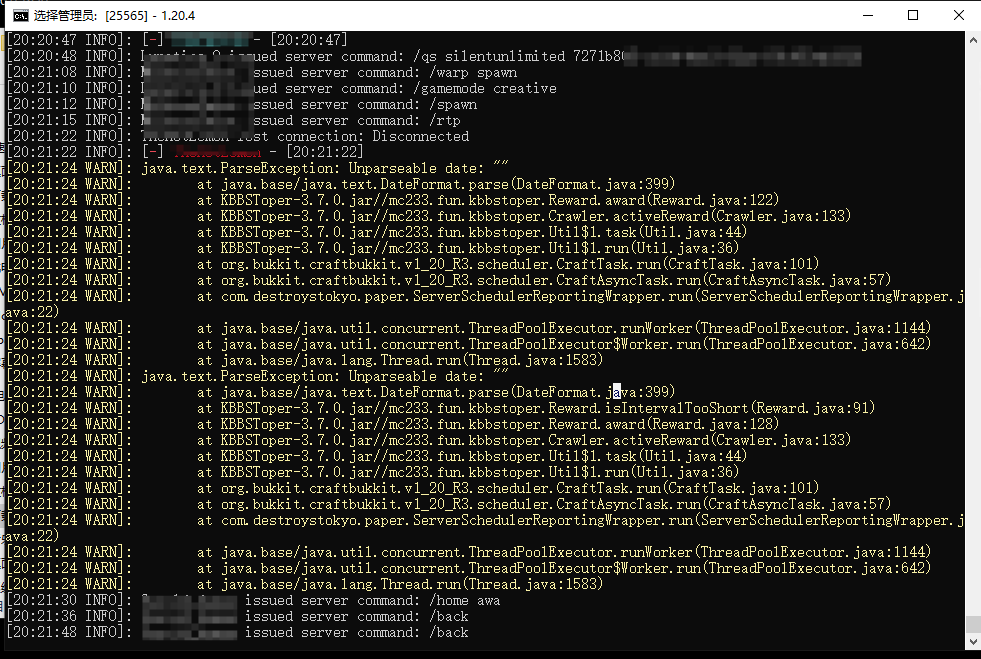Image resolution: width=981 pixels, height=659 pixels.
Task: Click the '[20:21:08 INFO]' timestamp
Action: pos(69,73)
